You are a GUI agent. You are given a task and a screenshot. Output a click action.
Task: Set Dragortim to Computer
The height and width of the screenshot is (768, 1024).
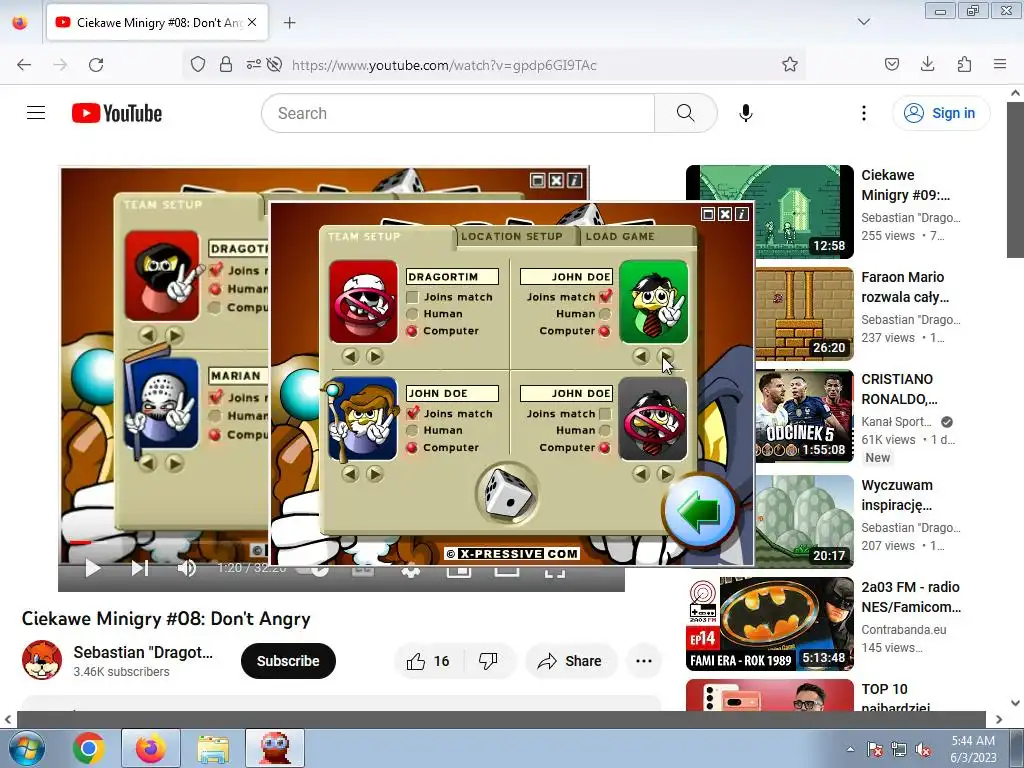tap(411, 331)
